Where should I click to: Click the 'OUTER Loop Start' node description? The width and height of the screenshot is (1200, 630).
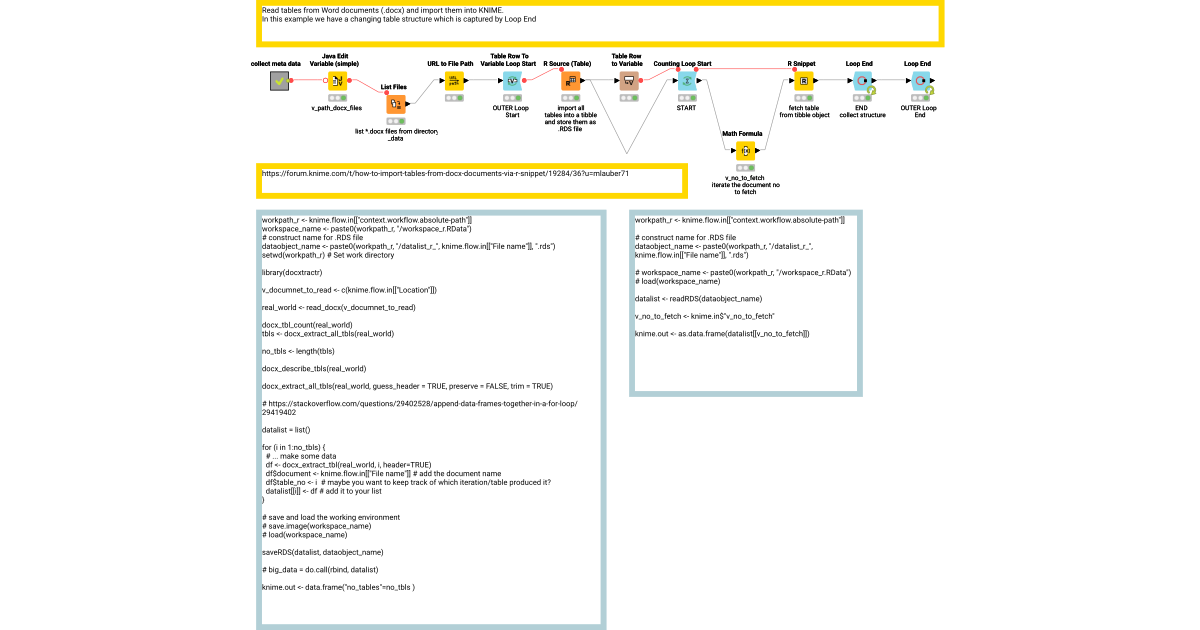(x=512, y=111)
